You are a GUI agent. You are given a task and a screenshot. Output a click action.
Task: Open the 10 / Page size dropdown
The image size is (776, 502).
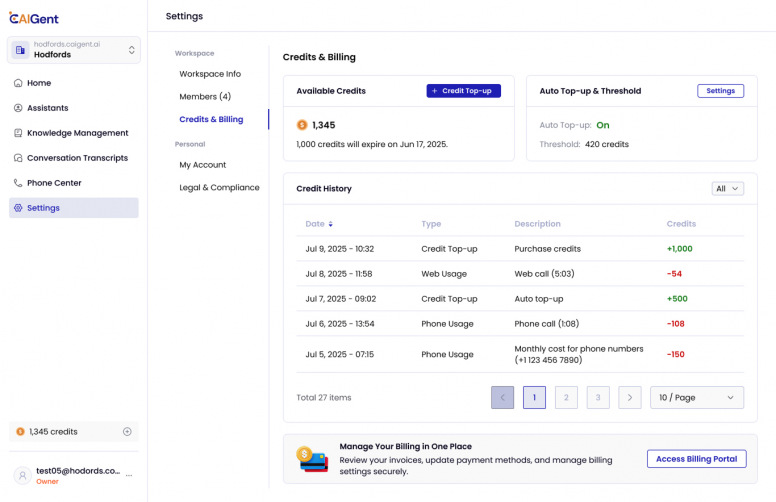[696, 398]
